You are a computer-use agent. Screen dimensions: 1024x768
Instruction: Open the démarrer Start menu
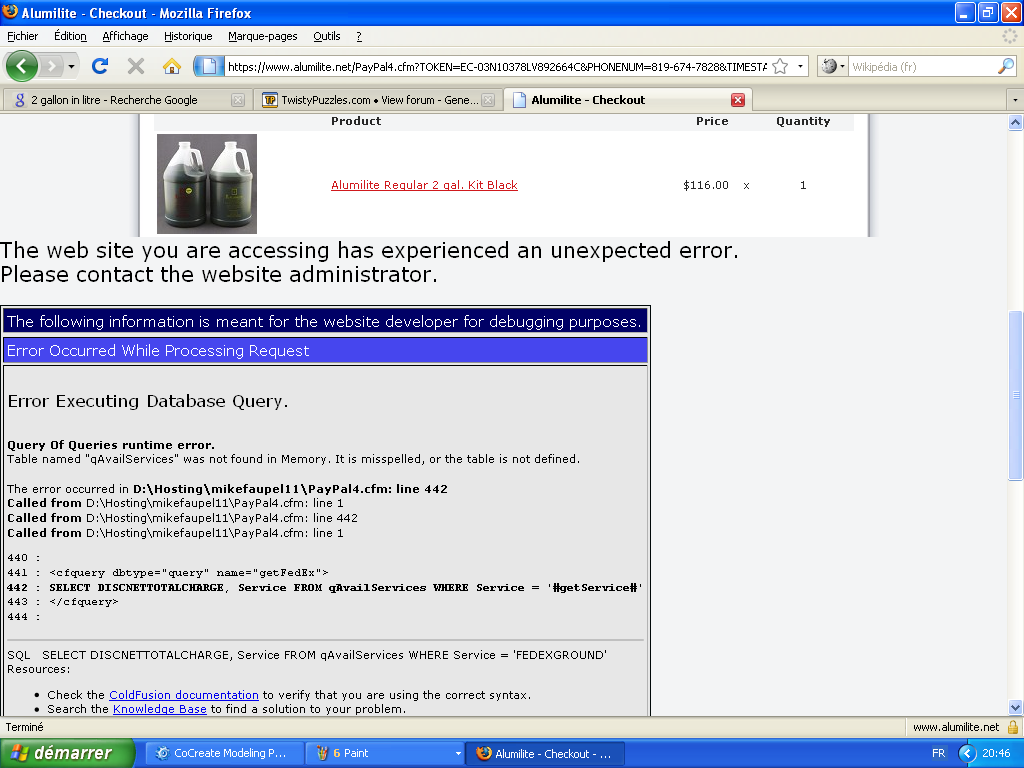(67, 753)
